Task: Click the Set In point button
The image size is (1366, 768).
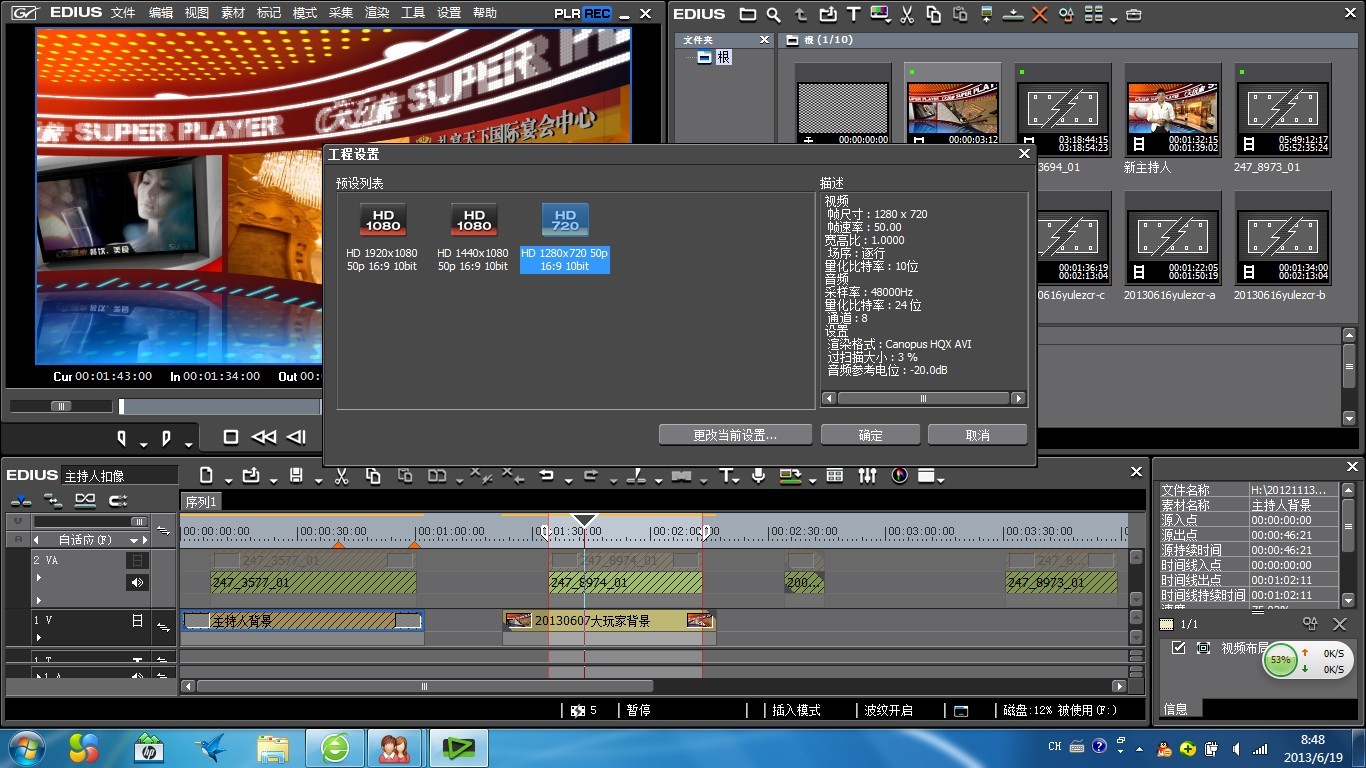Action: (x=123, y=438)
